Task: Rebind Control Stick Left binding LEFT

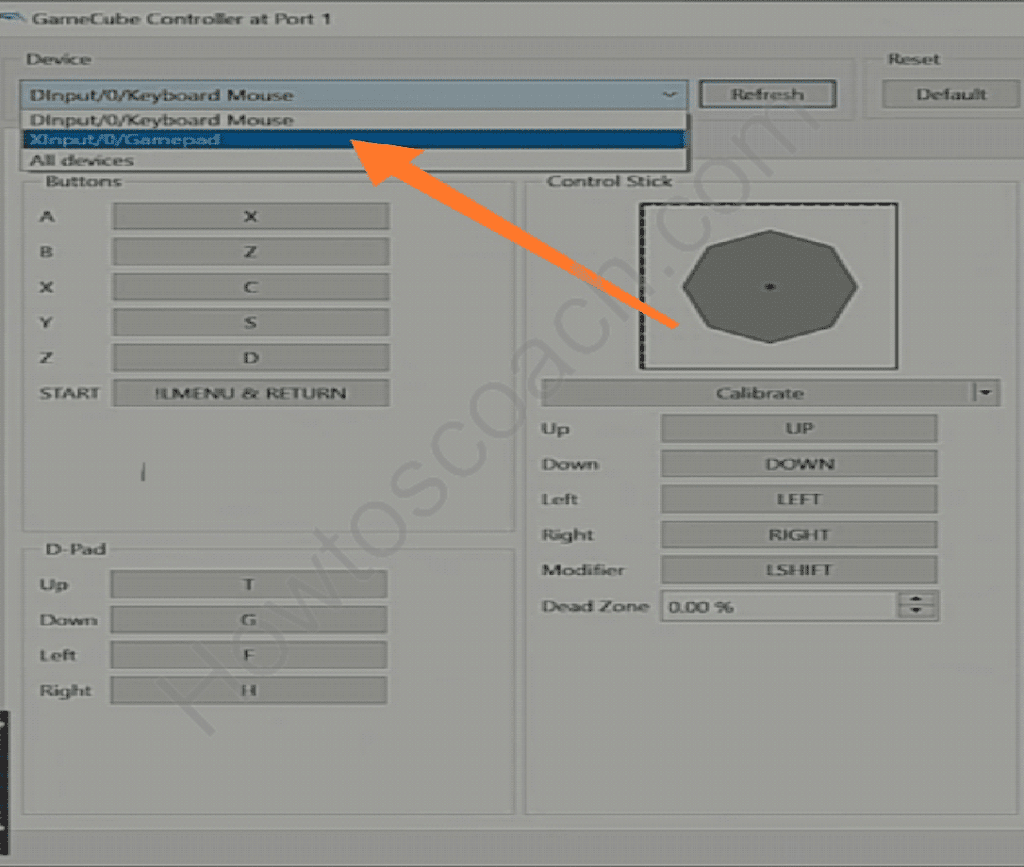Action: click(x=799, y=499)
